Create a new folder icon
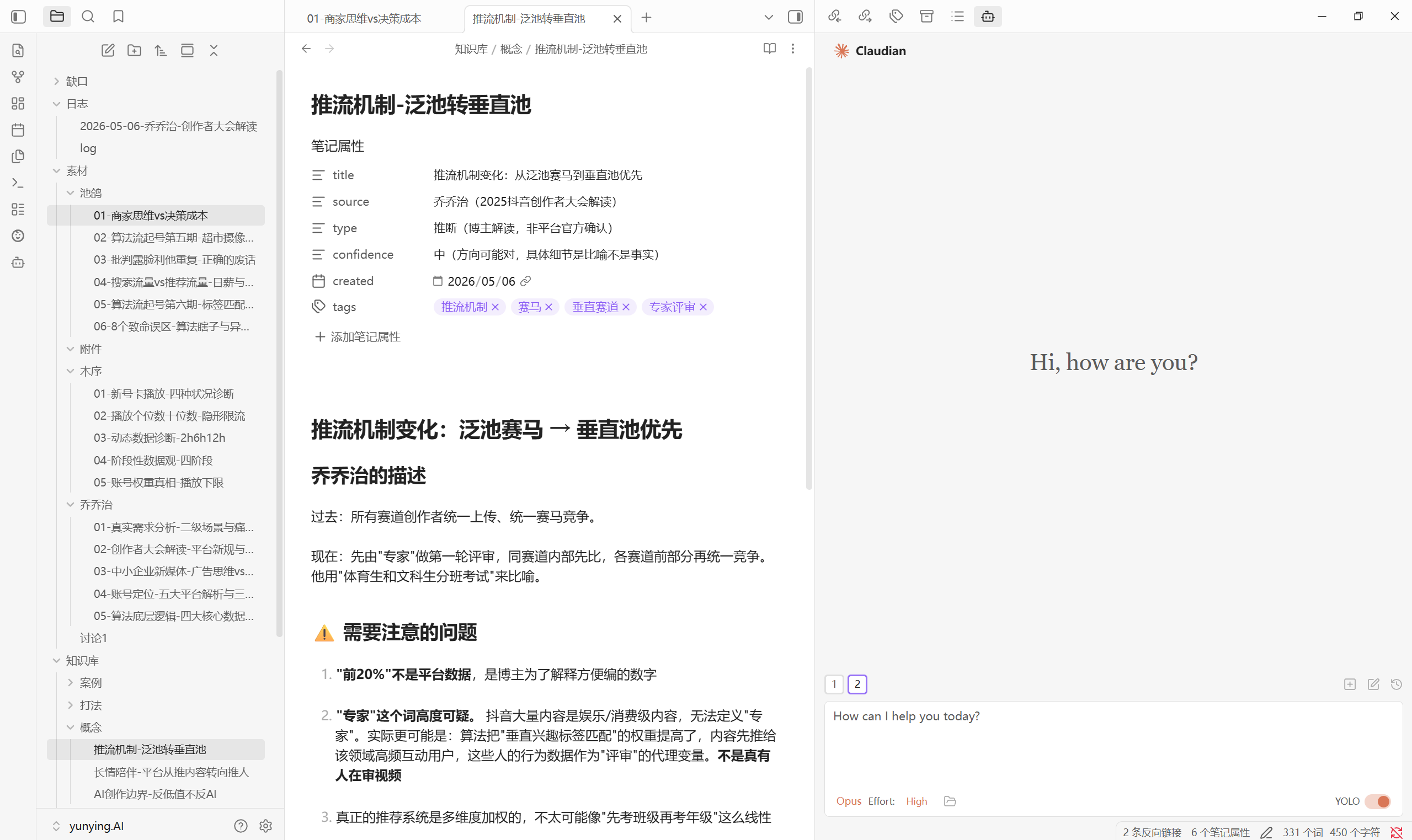Screen dimensions: 1412x840 point(134,50)
